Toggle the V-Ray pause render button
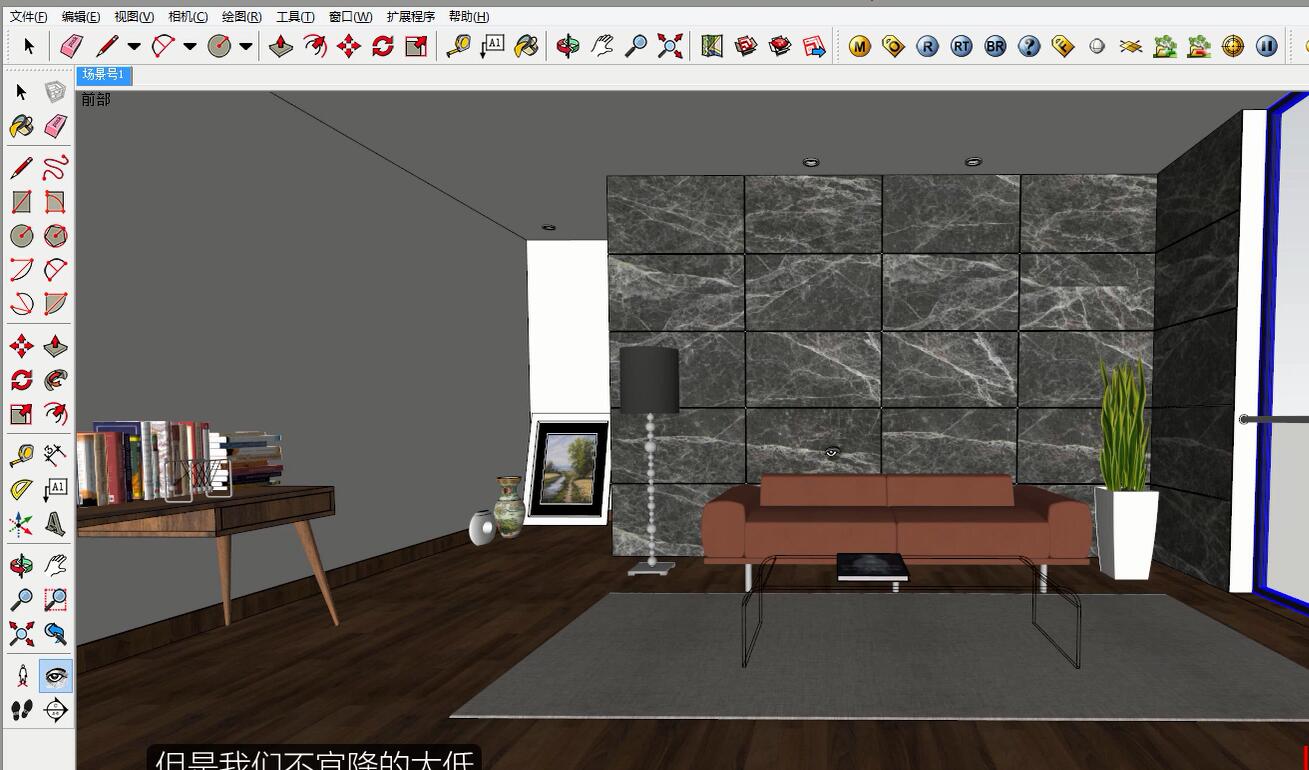Viewport: 1309px width, 770px height. tap(1267, 46)
